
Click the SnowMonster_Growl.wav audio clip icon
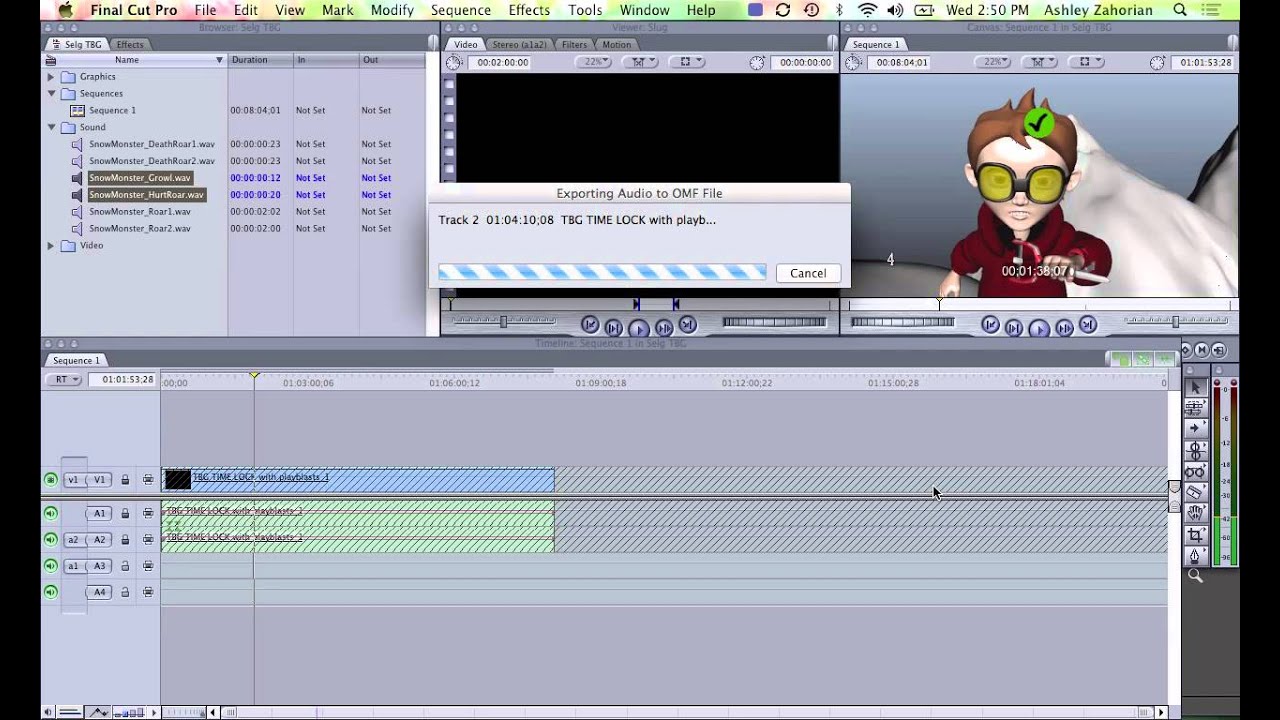pyautogui.click(x=77, y=178)
